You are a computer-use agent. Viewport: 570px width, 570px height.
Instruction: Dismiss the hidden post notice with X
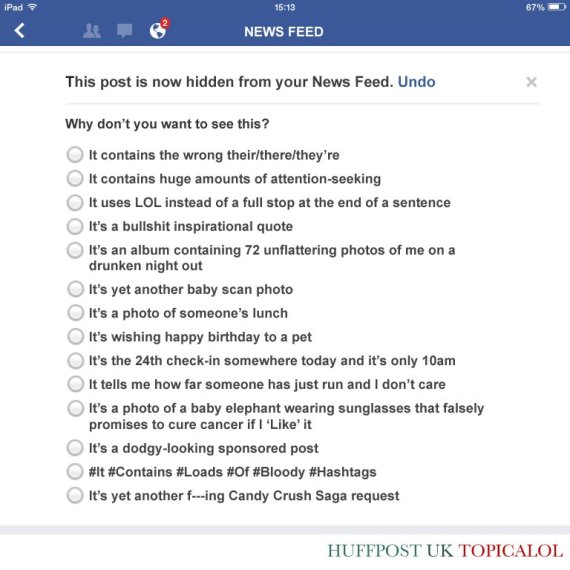[531, 82]
